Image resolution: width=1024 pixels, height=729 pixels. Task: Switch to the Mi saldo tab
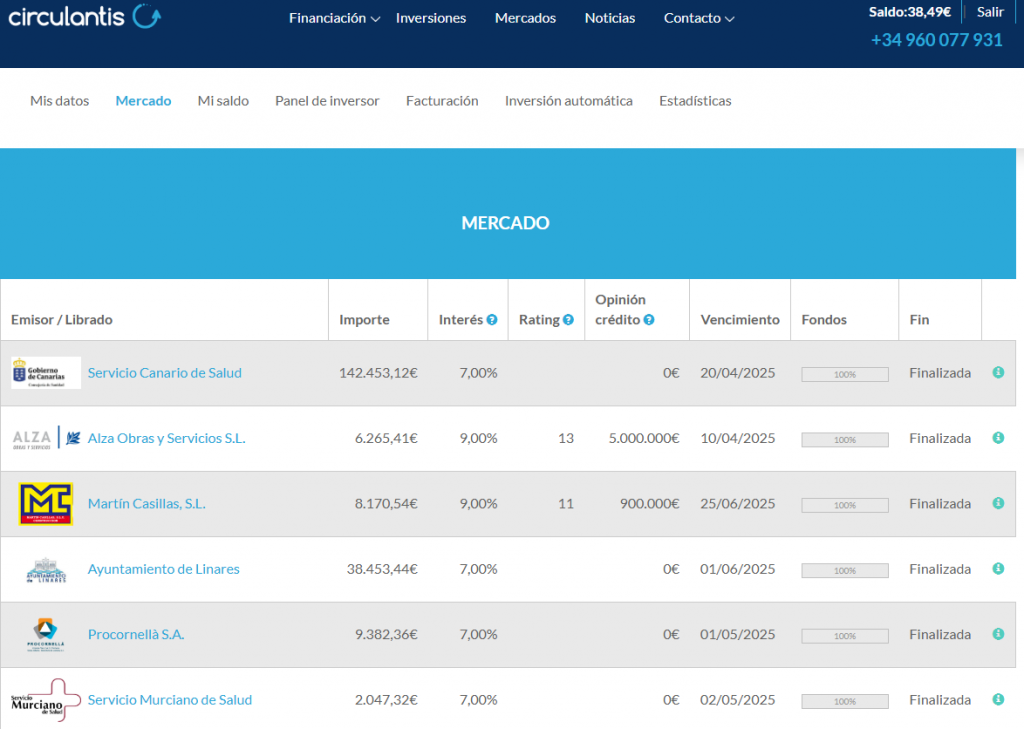(223, 101)
